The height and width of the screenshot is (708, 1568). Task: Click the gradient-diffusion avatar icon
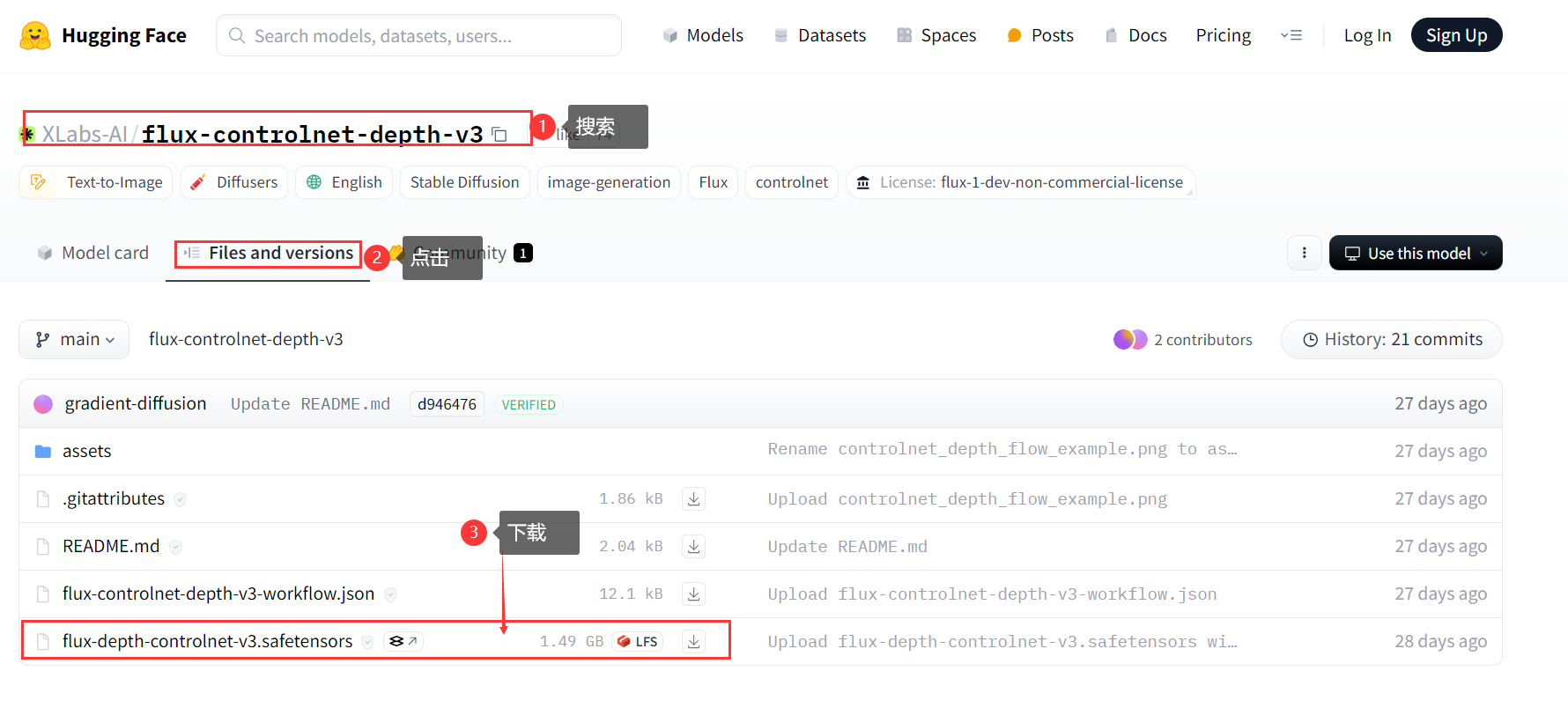pos(43,403)
